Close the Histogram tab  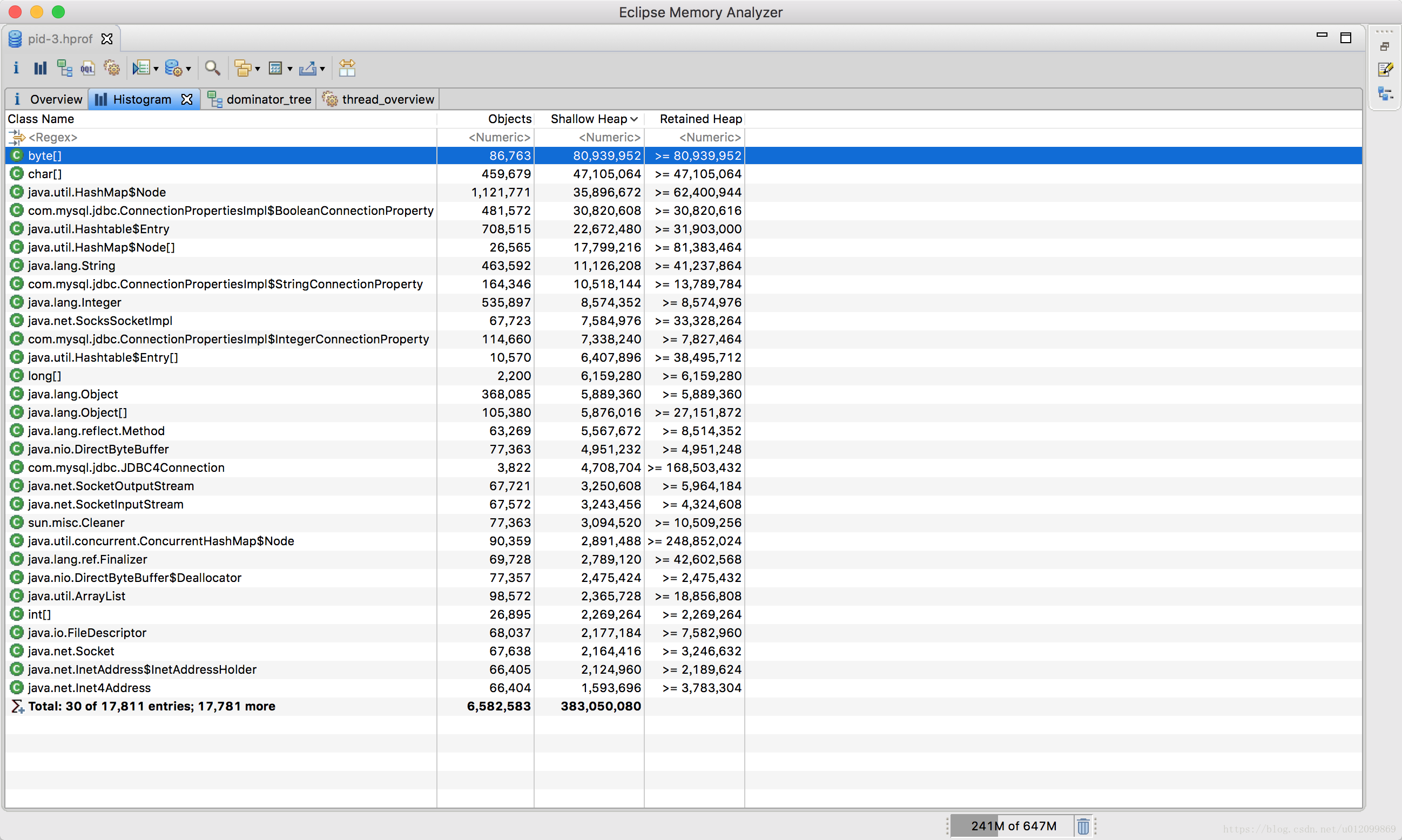(187, 100)
